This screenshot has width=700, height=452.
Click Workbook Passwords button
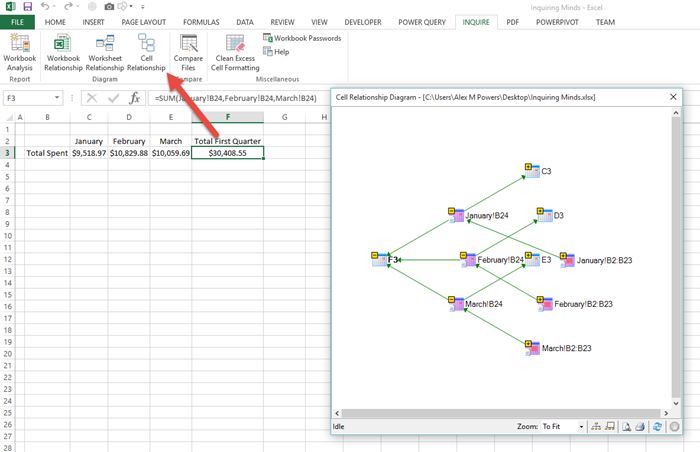[x=302, y=38]
